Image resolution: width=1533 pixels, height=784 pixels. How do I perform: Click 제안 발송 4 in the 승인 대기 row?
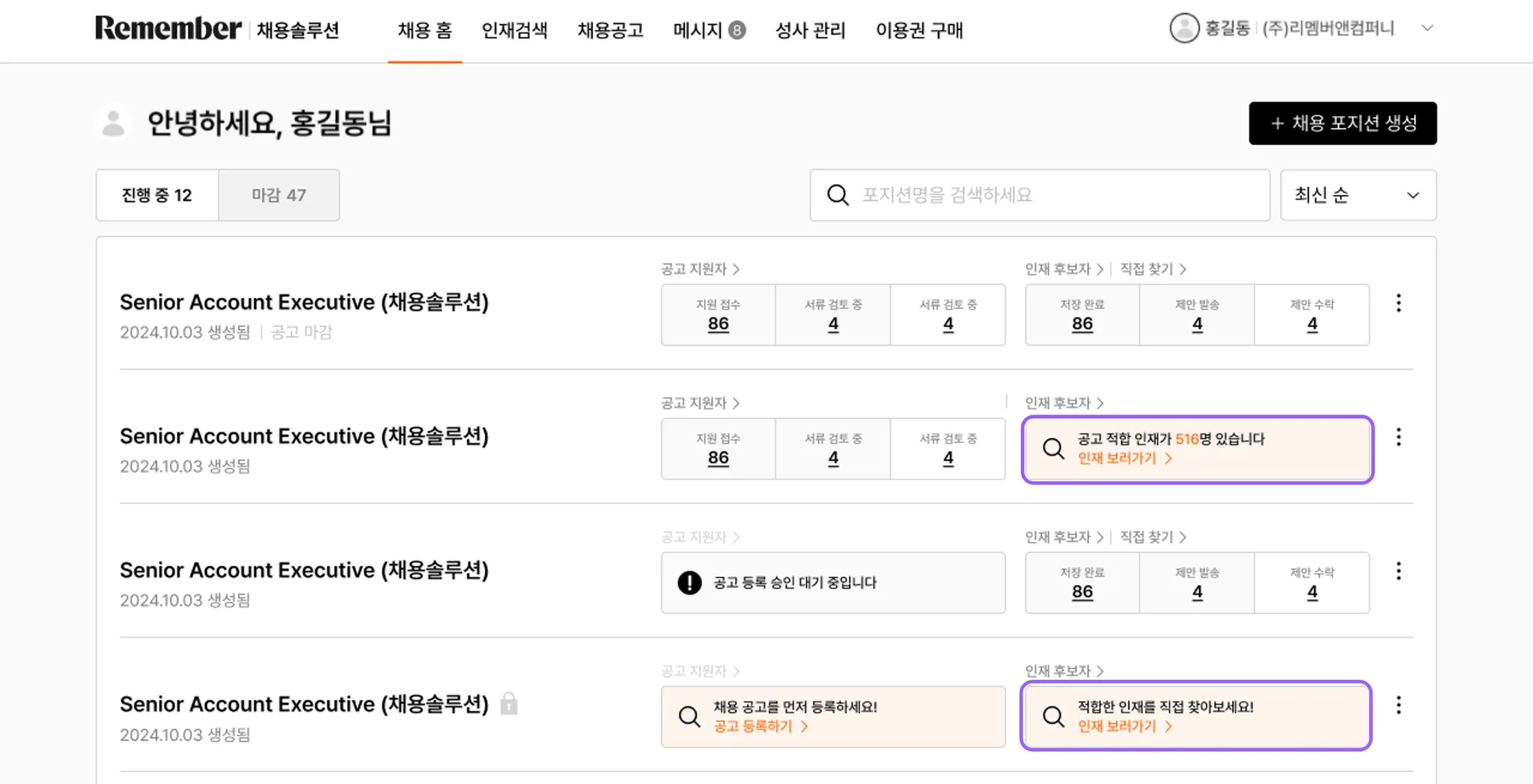coord(1197,583)
